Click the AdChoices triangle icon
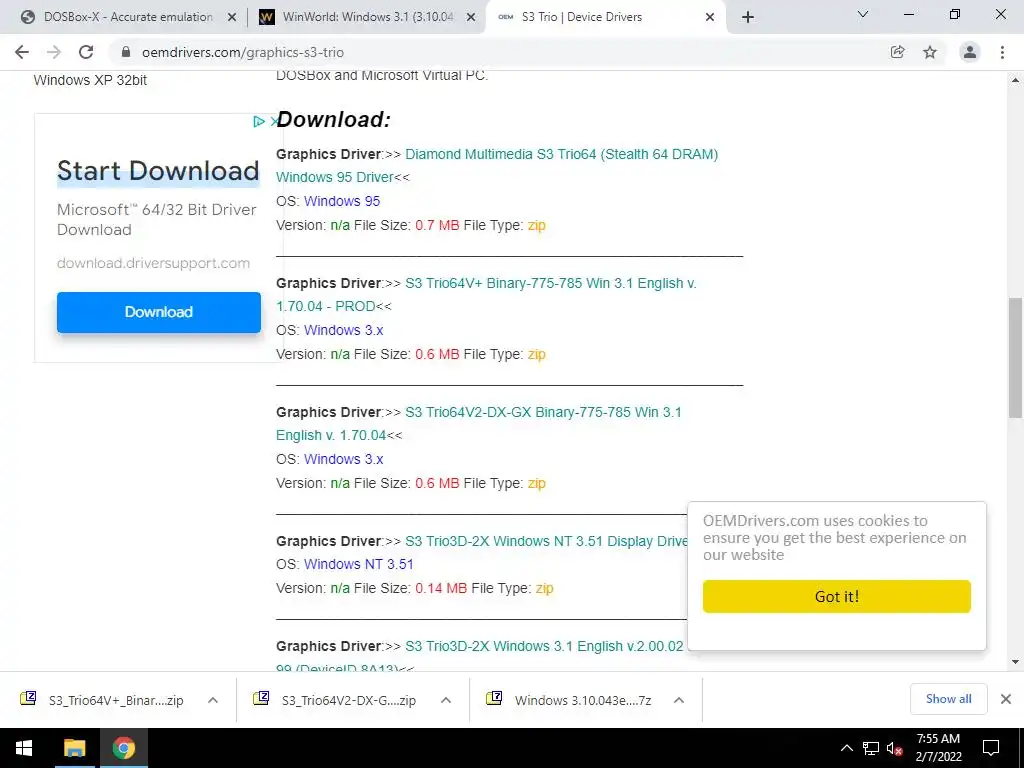 coord(259,121)
